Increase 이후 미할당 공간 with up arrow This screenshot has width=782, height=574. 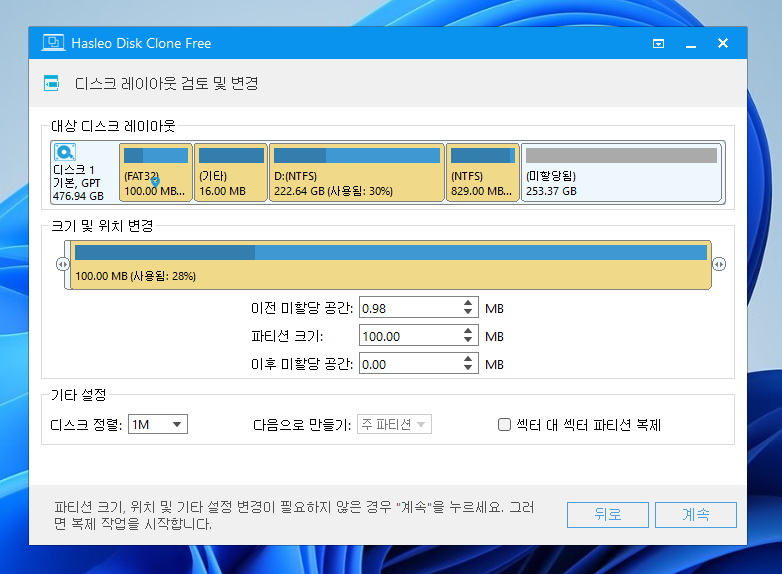(468, 359)
